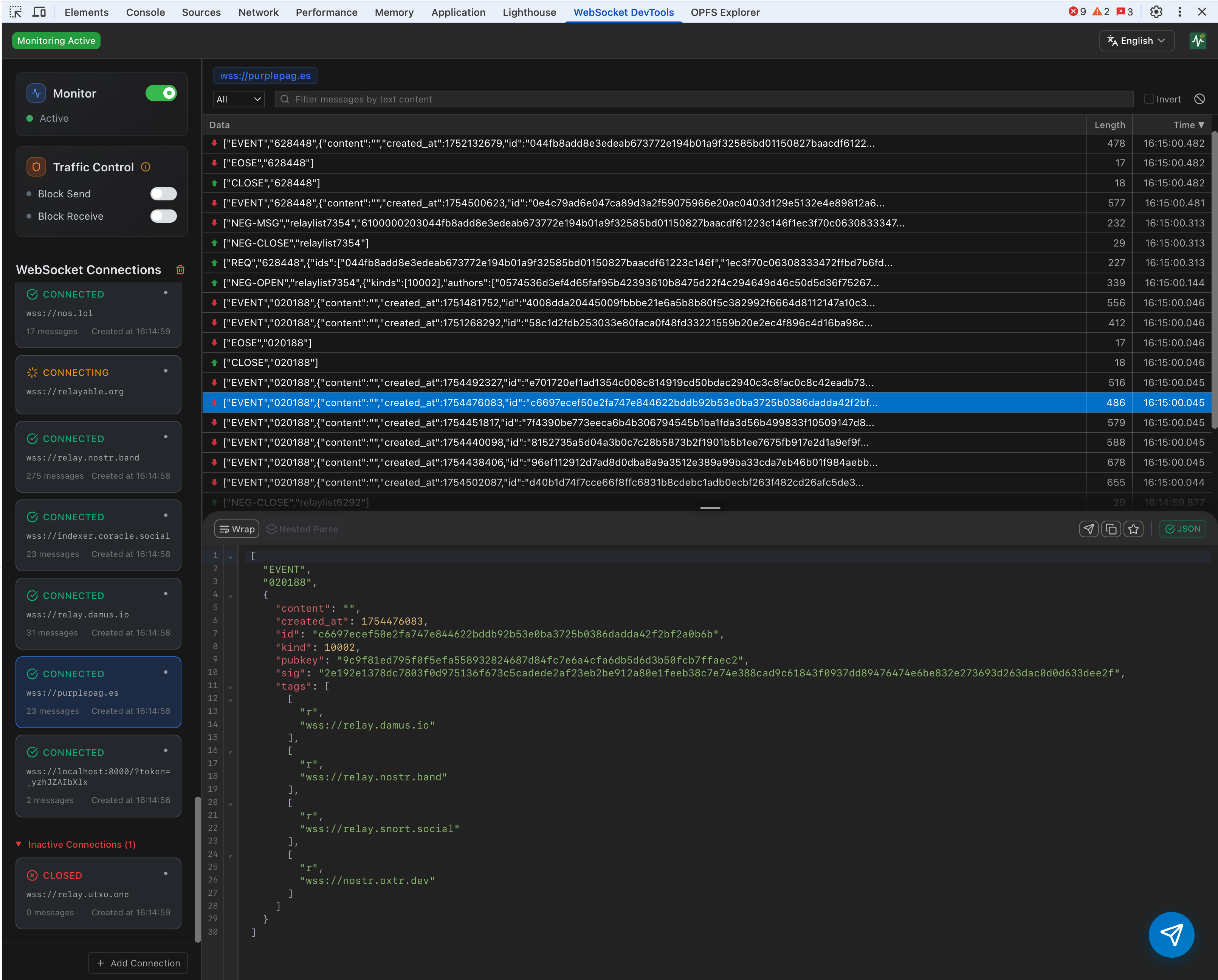The image size is (1218, 980).
Task: Enable the Block Send toggle
Action: coord(163,194)
